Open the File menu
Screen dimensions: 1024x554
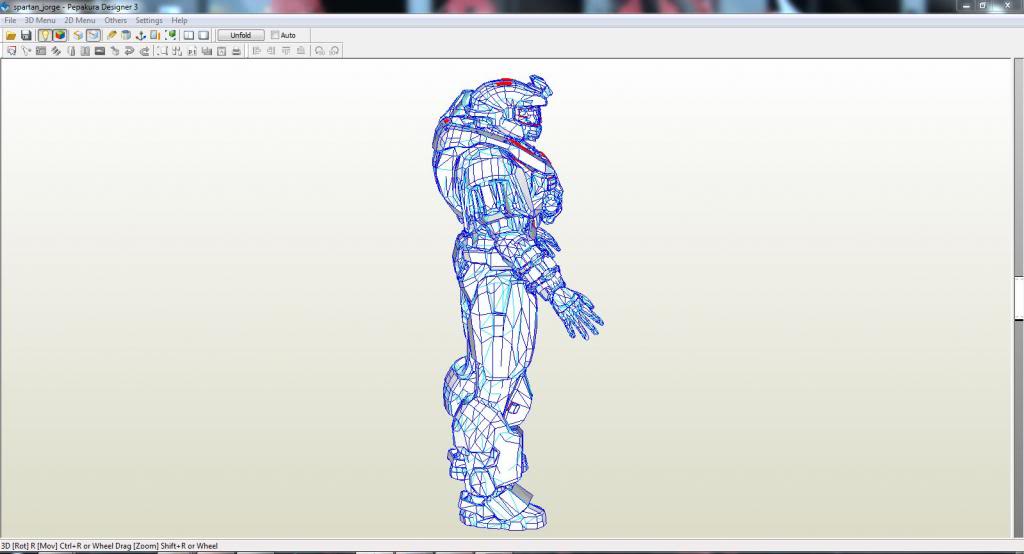point(10,20)
